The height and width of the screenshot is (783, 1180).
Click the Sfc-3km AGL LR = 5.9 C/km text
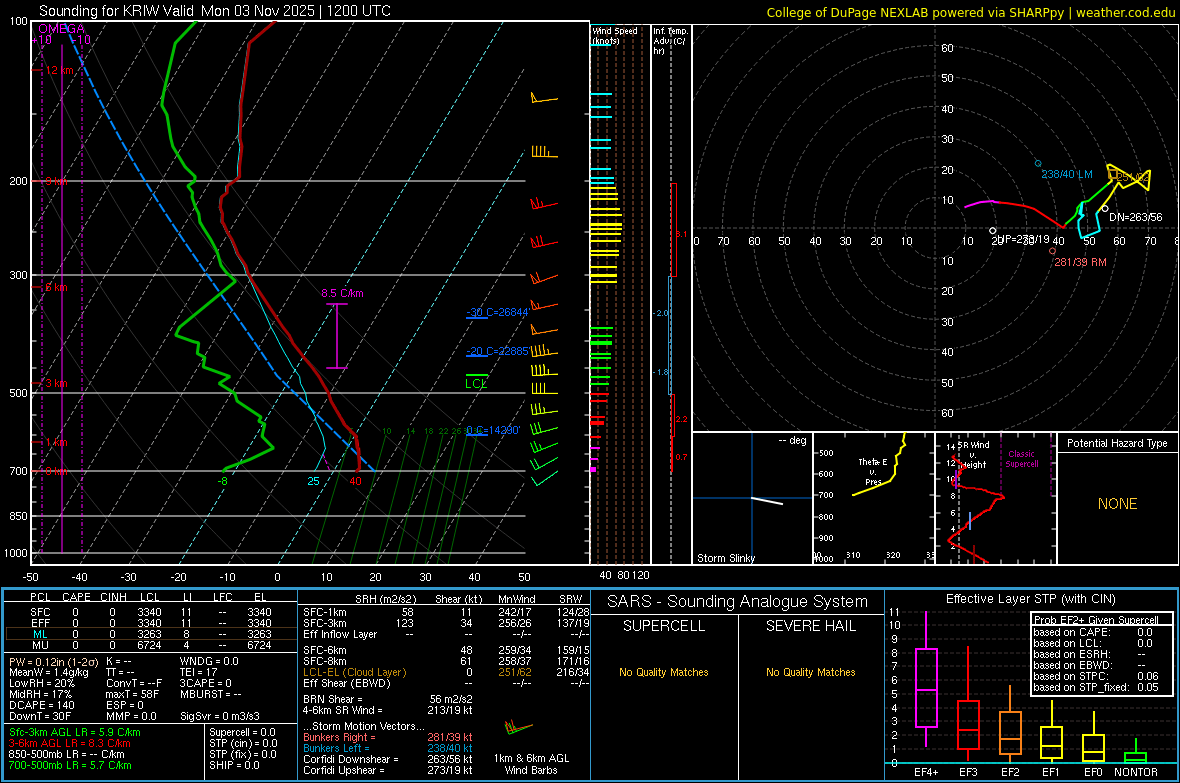point(75,732)
